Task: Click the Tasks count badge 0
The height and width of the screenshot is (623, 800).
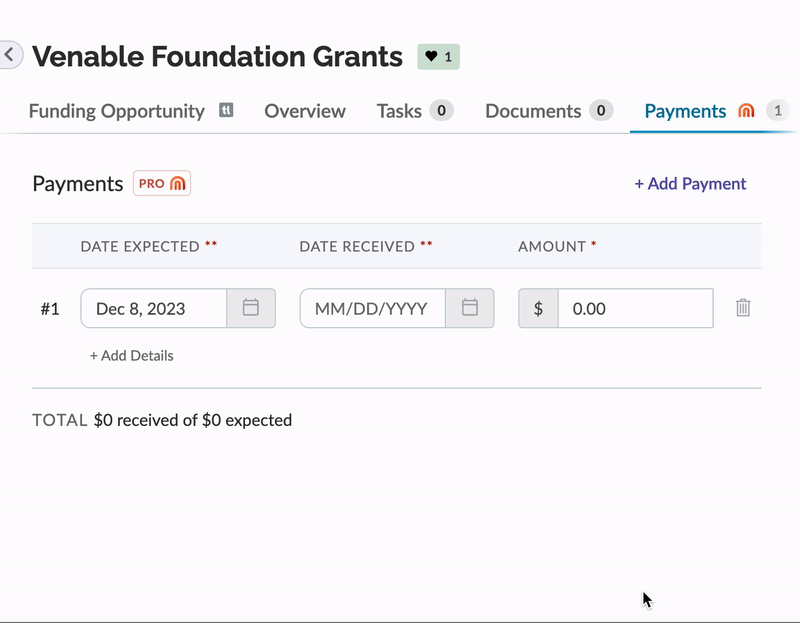Action: [441, 111]
